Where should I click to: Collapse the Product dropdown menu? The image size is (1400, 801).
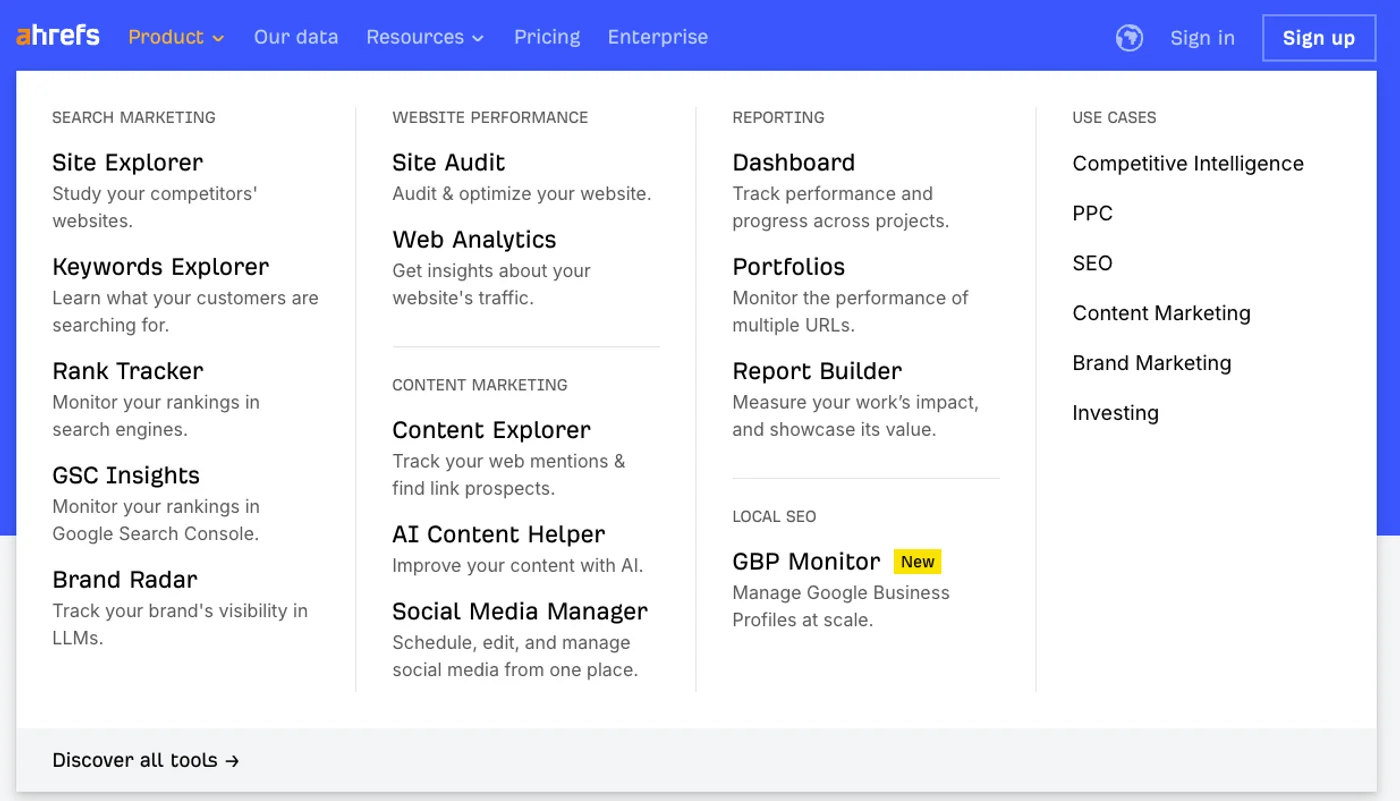(176, 37)
